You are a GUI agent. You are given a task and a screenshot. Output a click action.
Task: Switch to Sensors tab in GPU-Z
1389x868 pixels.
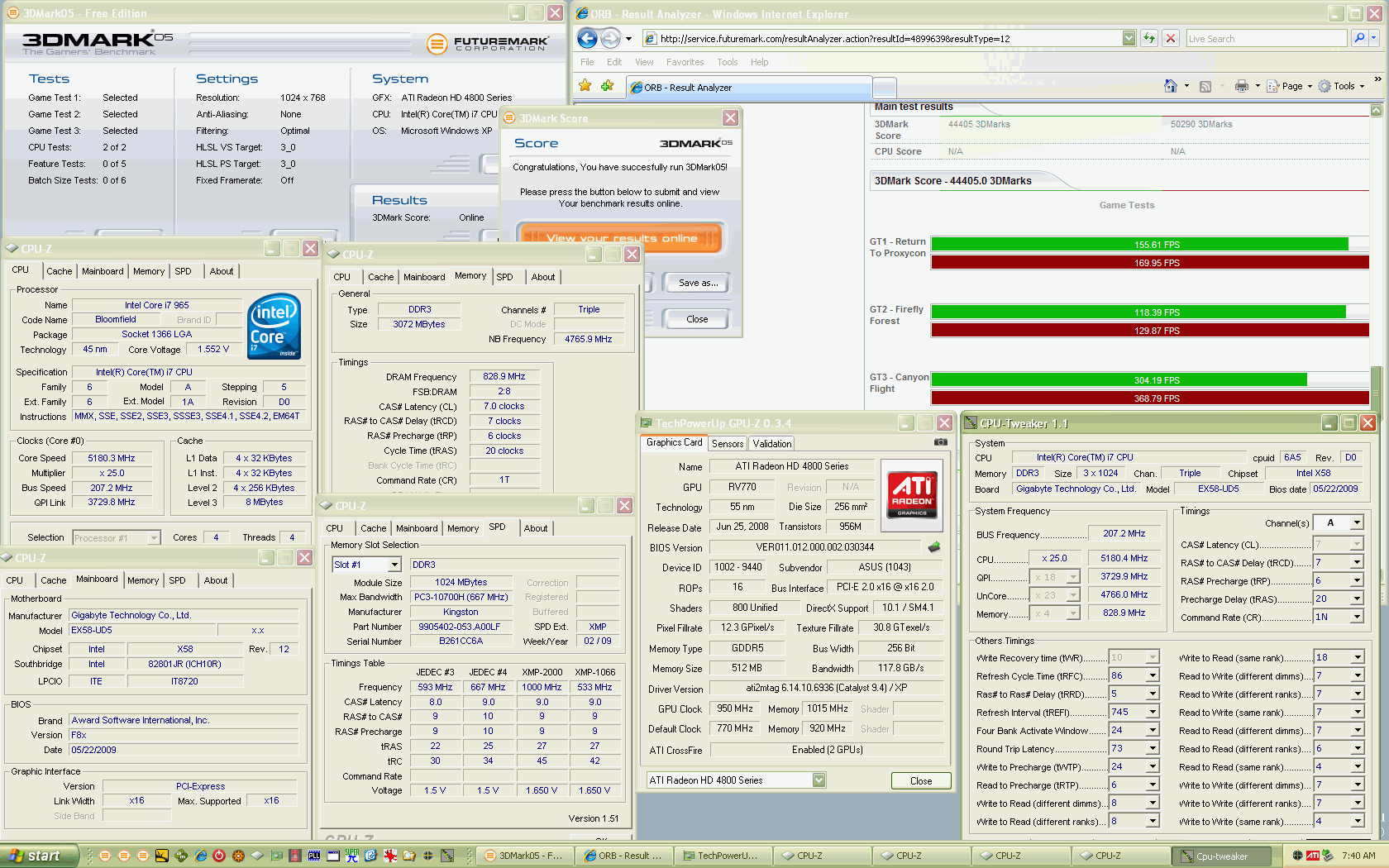728,444
